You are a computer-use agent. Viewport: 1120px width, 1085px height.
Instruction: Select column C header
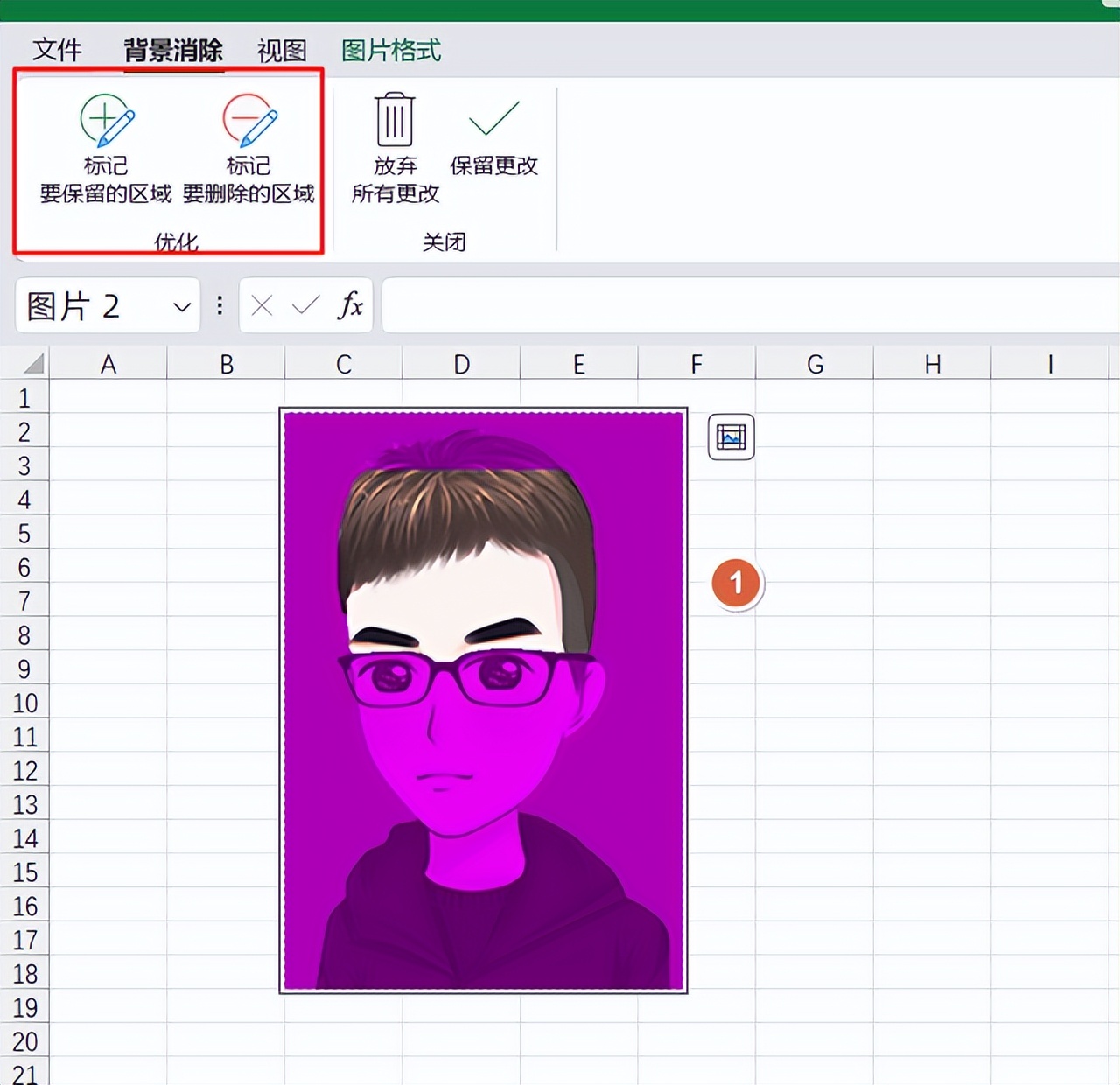pyautogui.click(x=344, y=364)
